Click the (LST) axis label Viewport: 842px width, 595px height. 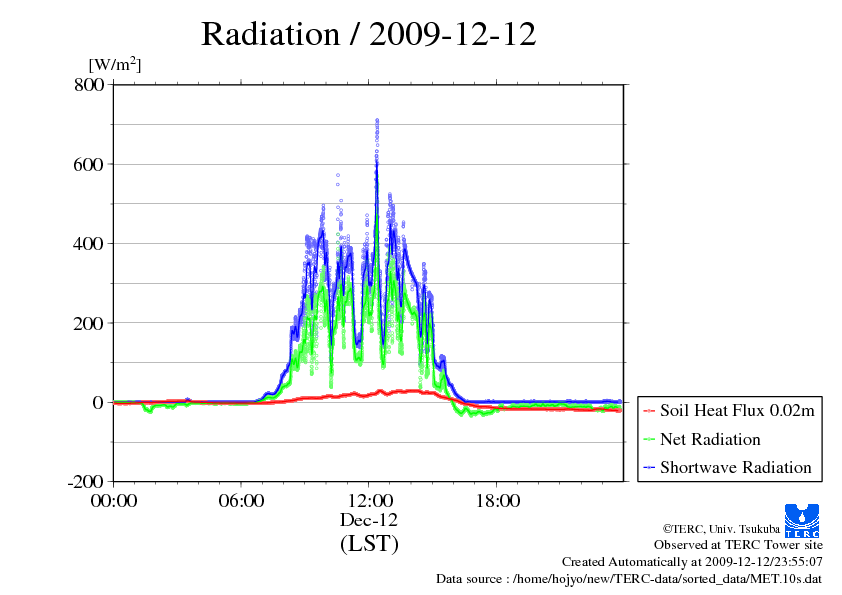pyautogui.click(x=369, y=543)
